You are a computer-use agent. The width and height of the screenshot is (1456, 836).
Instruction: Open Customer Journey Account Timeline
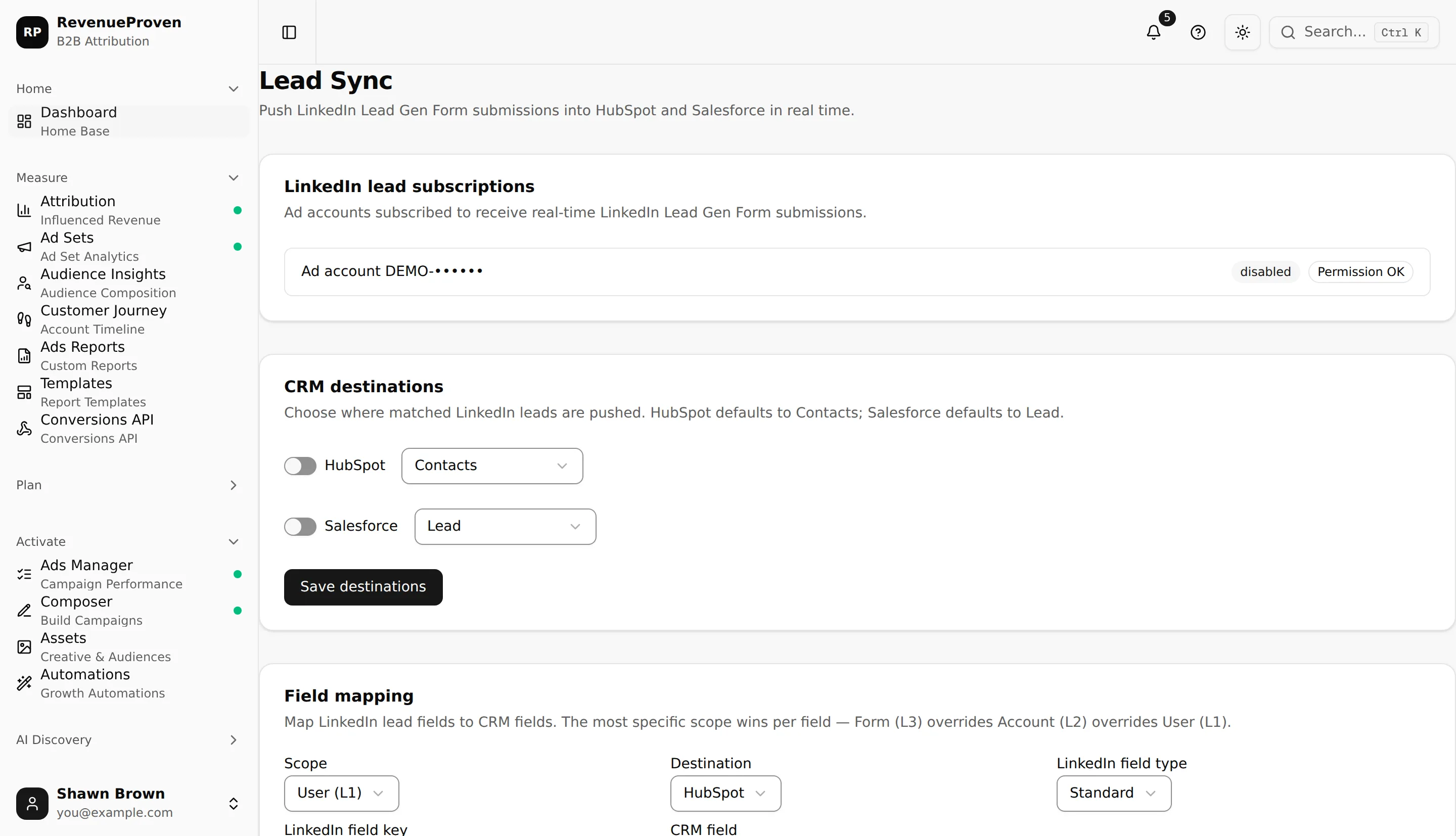[128, 319]
